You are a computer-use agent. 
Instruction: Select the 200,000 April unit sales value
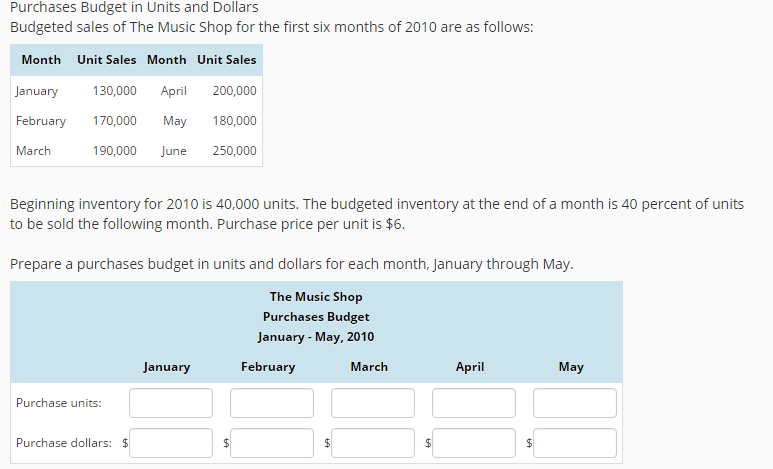pos(234,91)
